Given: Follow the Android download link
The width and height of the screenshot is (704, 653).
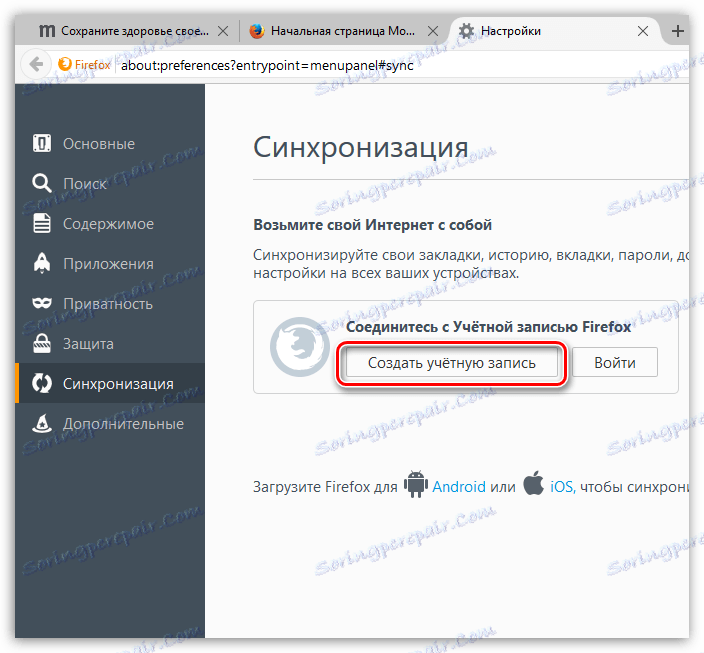Looking at the screenshot, I should pyautogui.click(x=459, y=486).
